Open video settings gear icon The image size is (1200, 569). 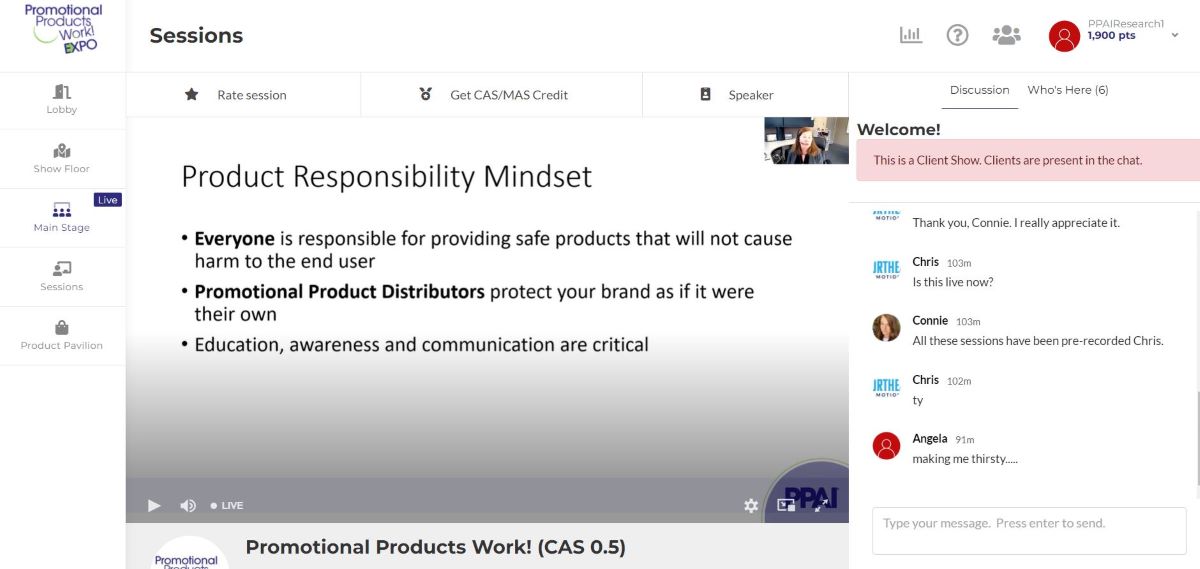pyautogui.click(x=751, y=506)
